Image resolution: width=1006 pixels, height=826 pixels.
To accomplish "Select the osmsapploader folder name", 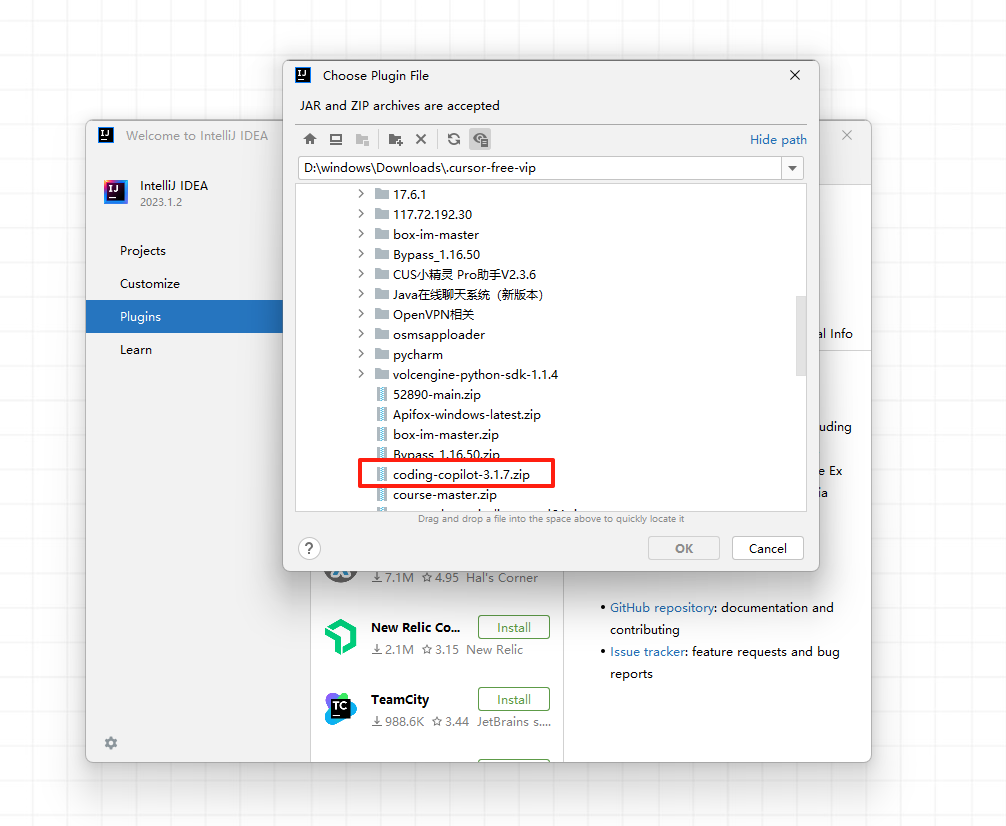I will click(439, 334).
